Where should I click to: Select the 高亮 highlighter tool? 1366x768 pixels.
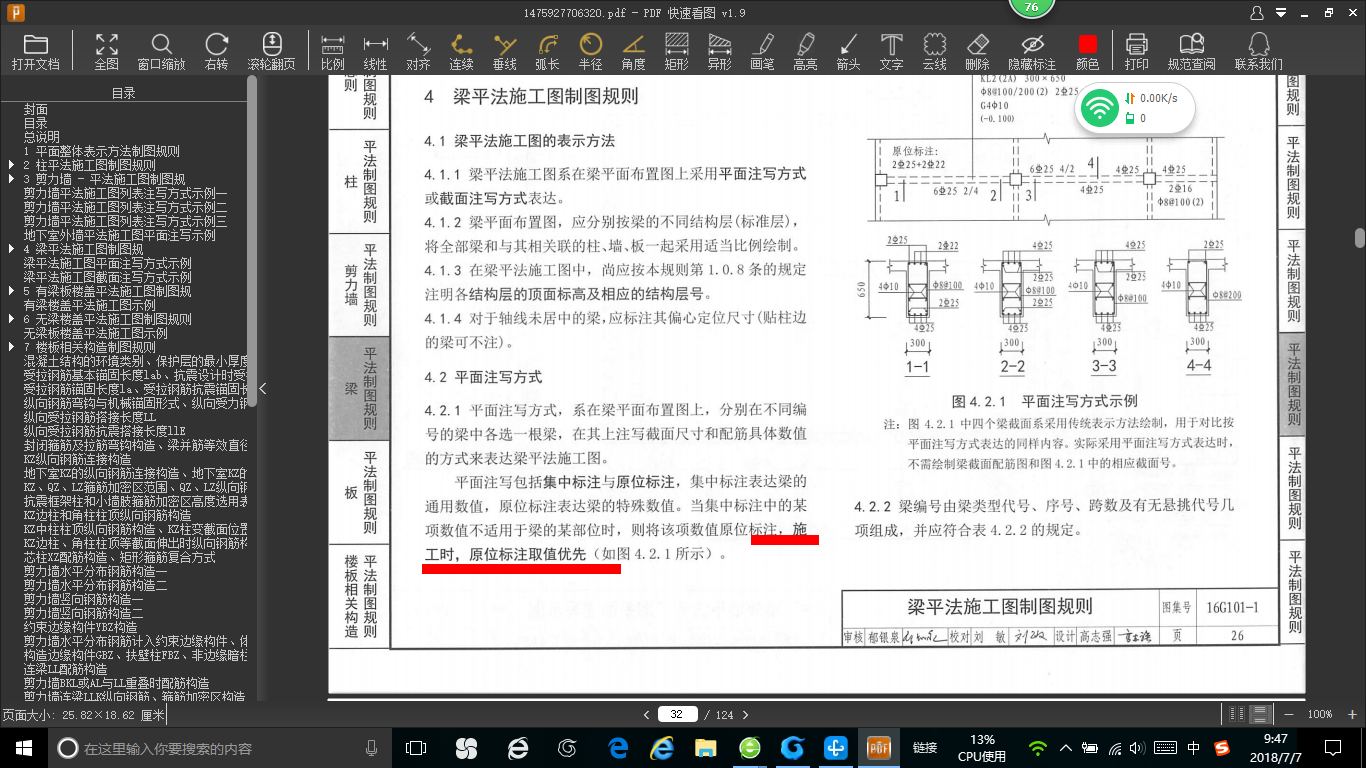click(x=805, y=52)
